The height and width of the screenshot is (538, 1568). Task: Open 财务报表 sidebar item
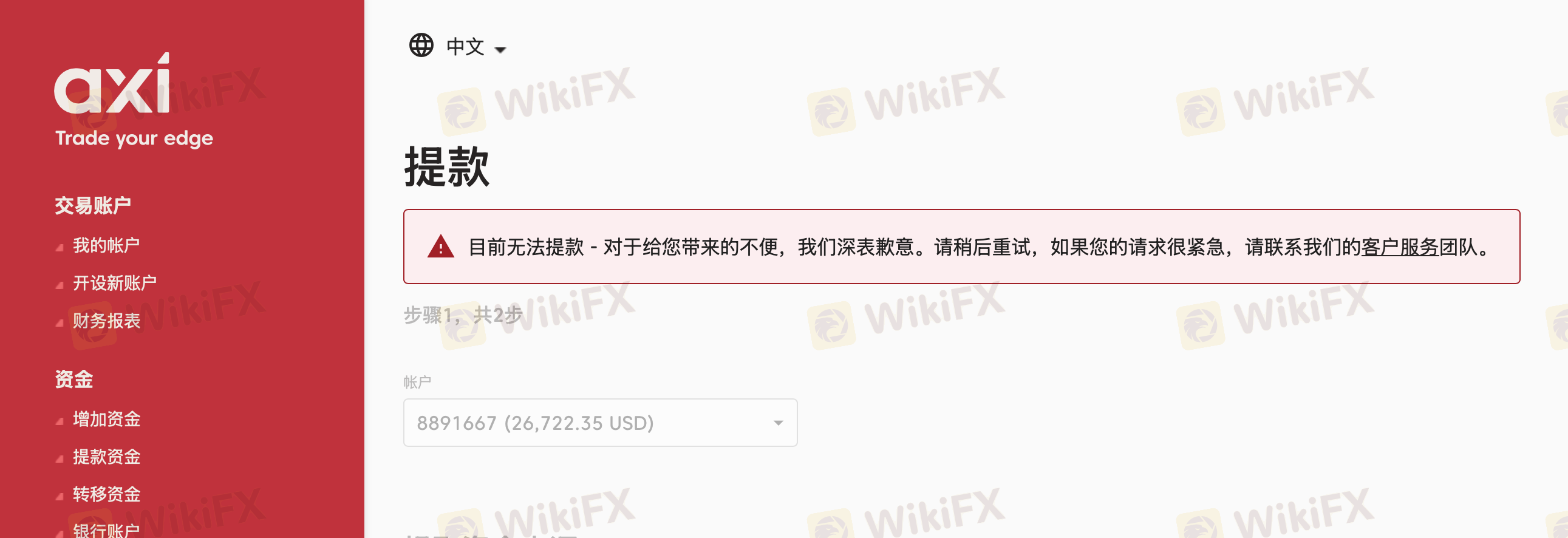click(x=106, y=321)
